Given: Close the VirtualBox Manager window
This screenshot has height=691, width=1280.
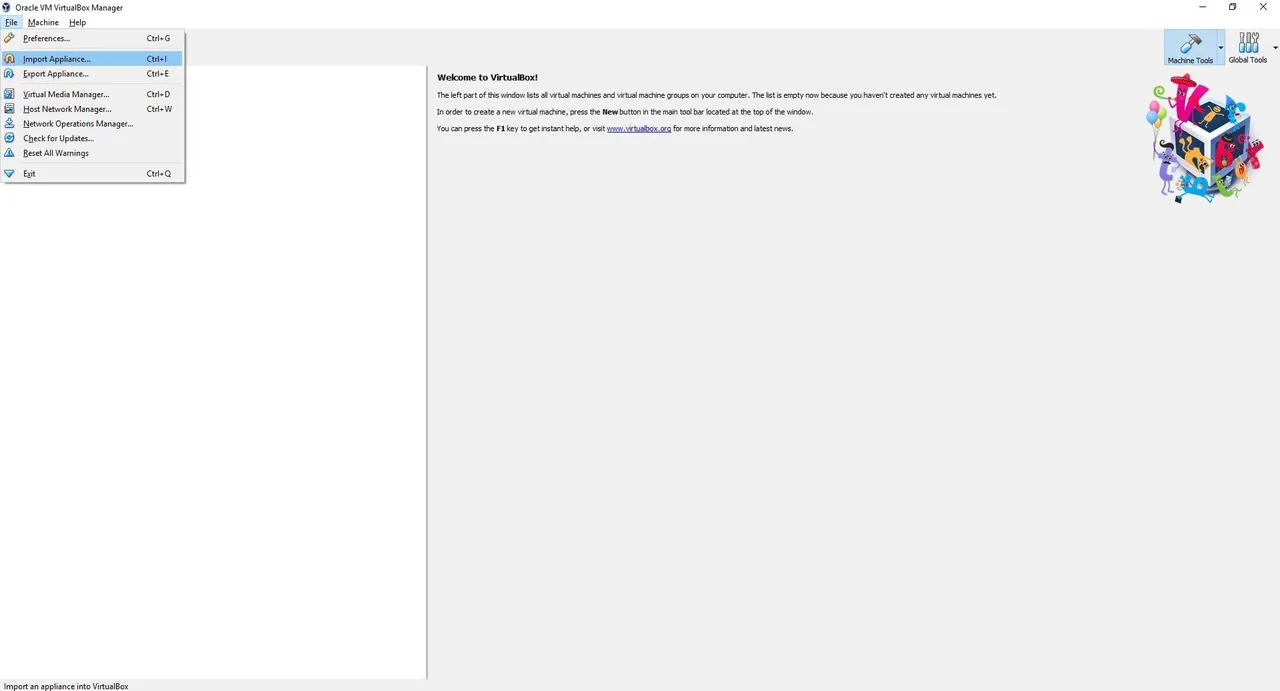Looking at the screenshot, I should click(1263, 7).
